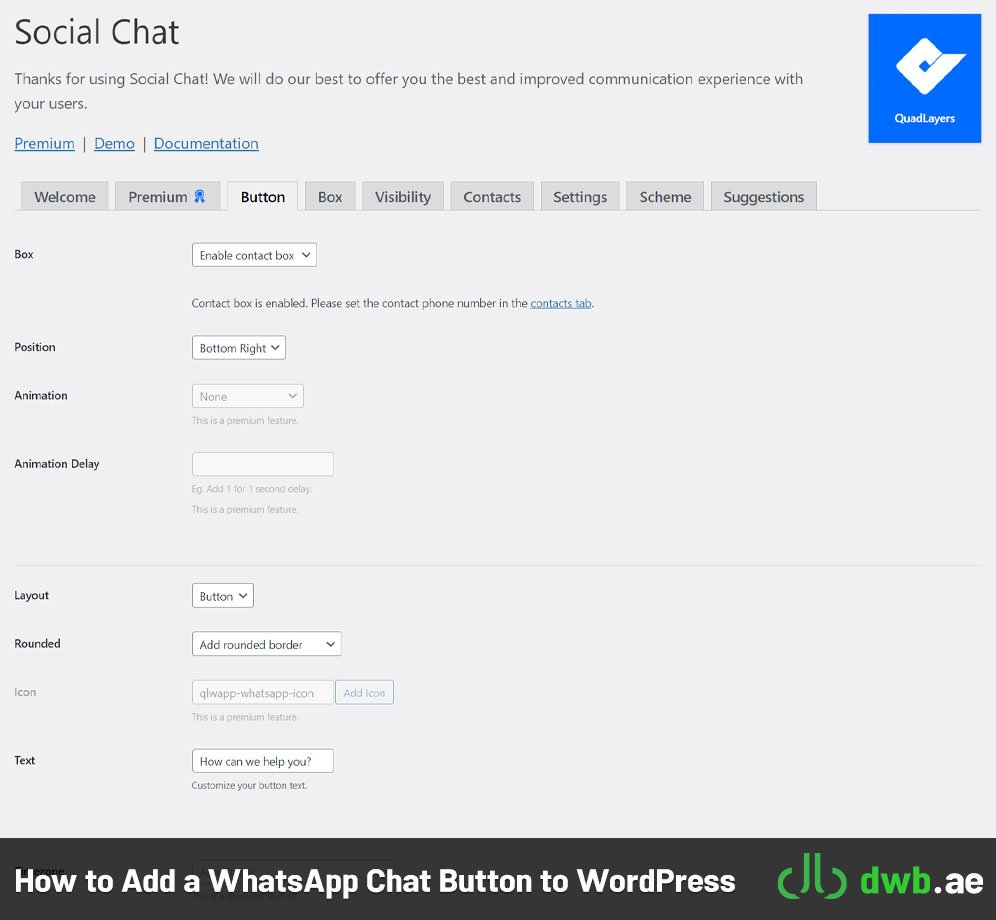Follow the contacts tab link
The image size is (996, 920).
point(561,304)
